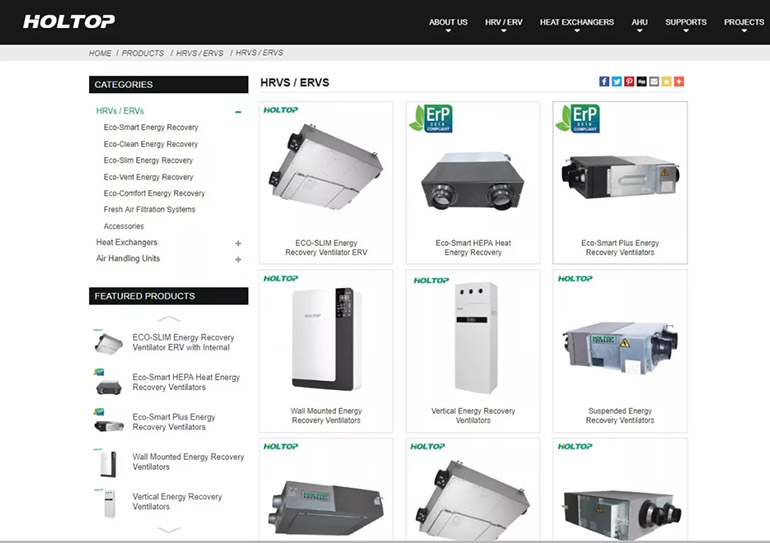This screenshot has width=770, height=543.
Task: Open SUPPORTS navigation menu
Action: tap(686, 23)
